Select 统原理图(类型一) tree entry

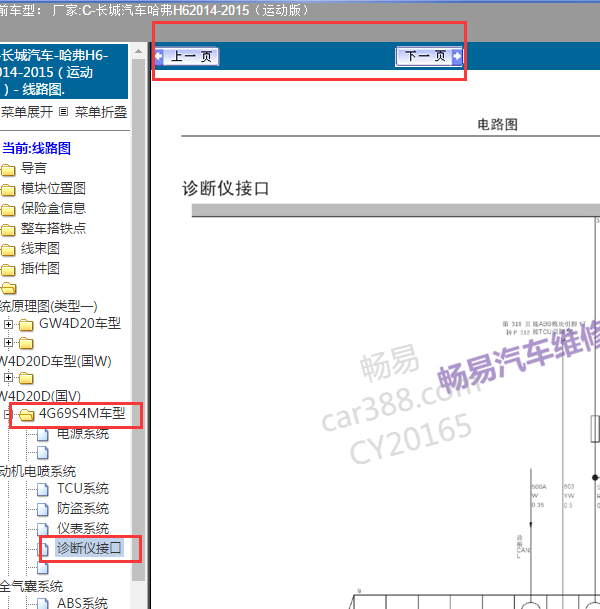coord(49,306)
